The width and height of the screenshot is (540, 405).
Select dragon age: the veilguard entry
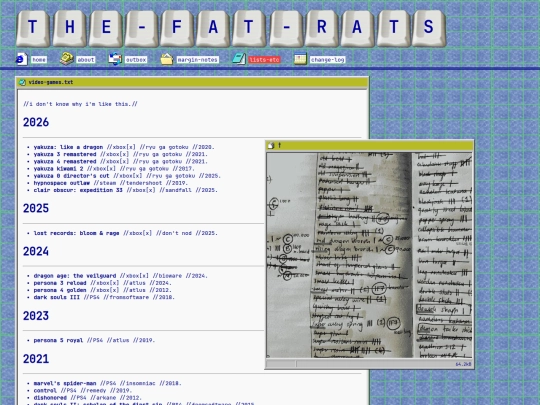tap(121, 276)
